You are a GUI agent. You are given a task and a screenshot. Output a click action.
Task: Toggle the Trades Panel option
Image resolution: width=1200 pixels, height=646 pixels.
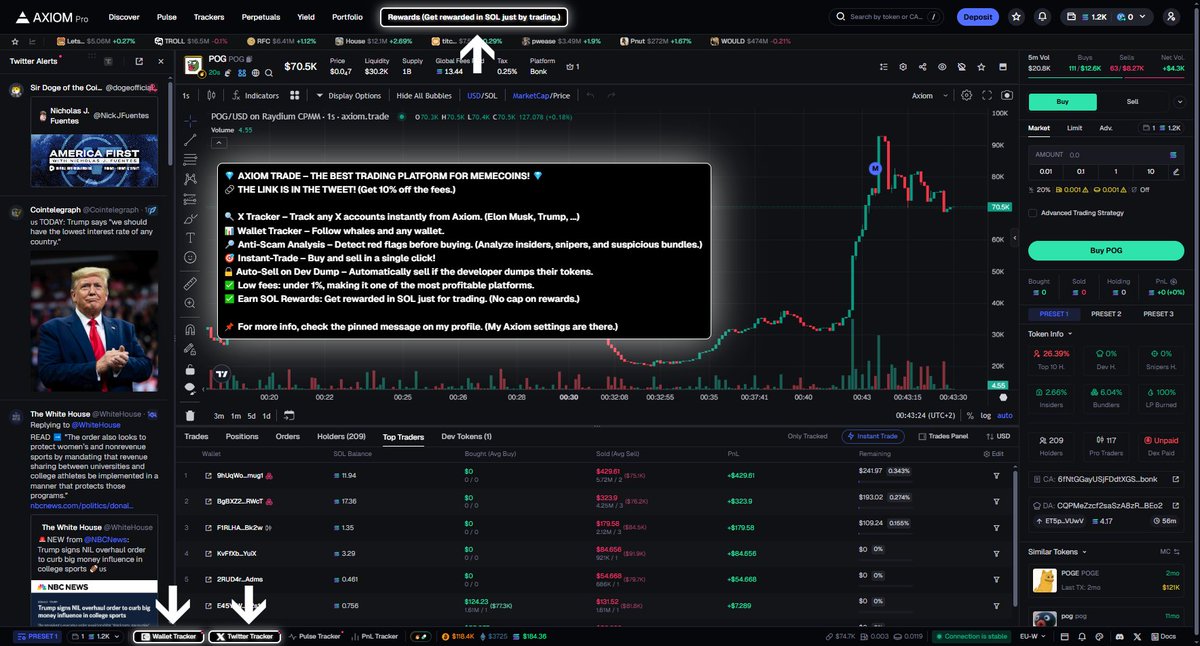point(943,436)
